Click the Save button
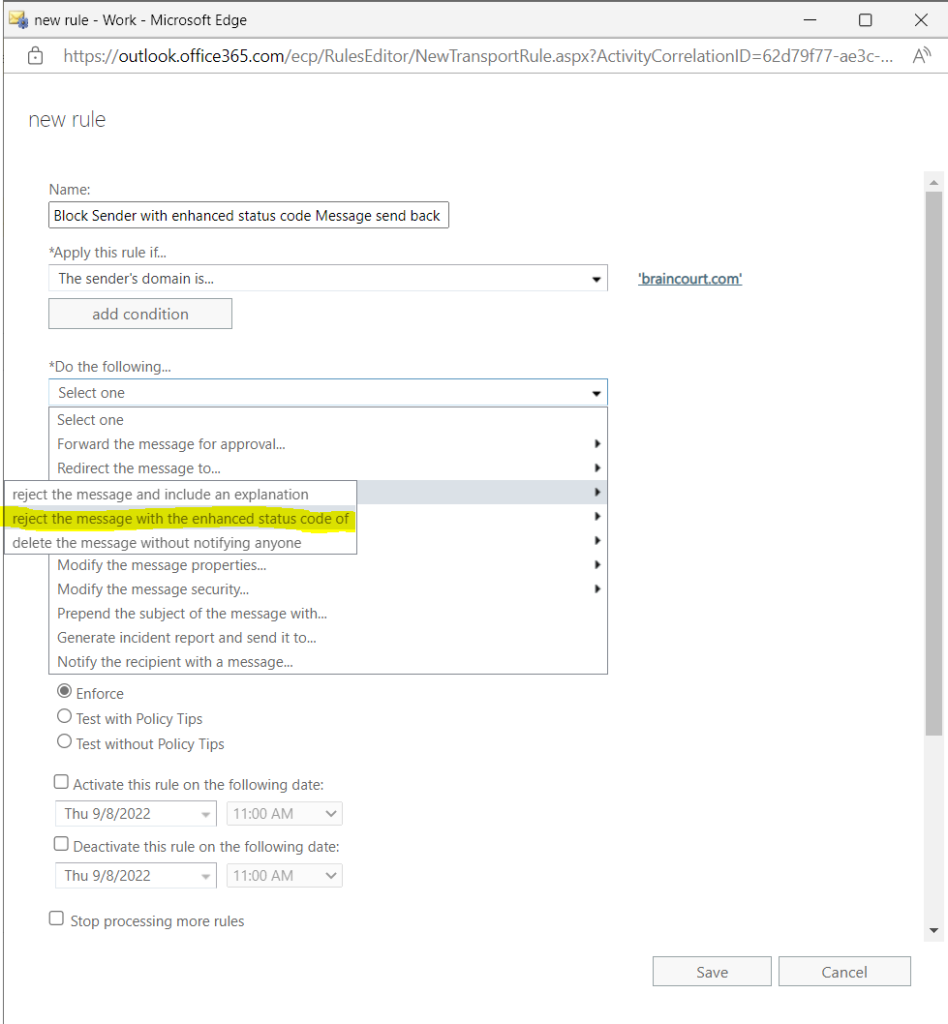Image resolution: width=948 pixels, height=1024 pixels. 712,972
